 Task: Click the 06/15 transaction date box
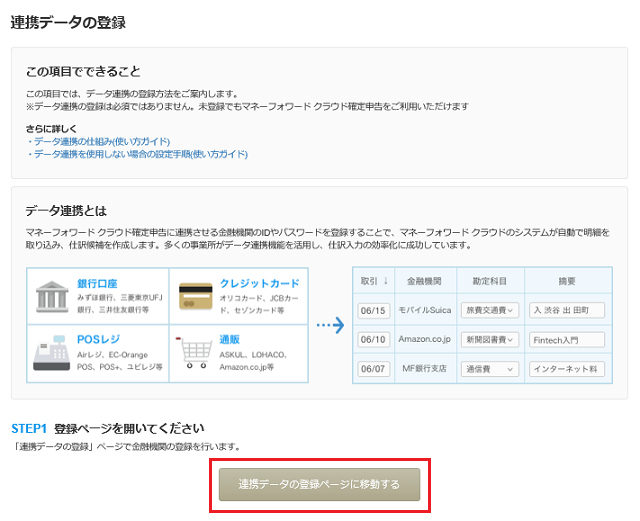tap(373, 310)
